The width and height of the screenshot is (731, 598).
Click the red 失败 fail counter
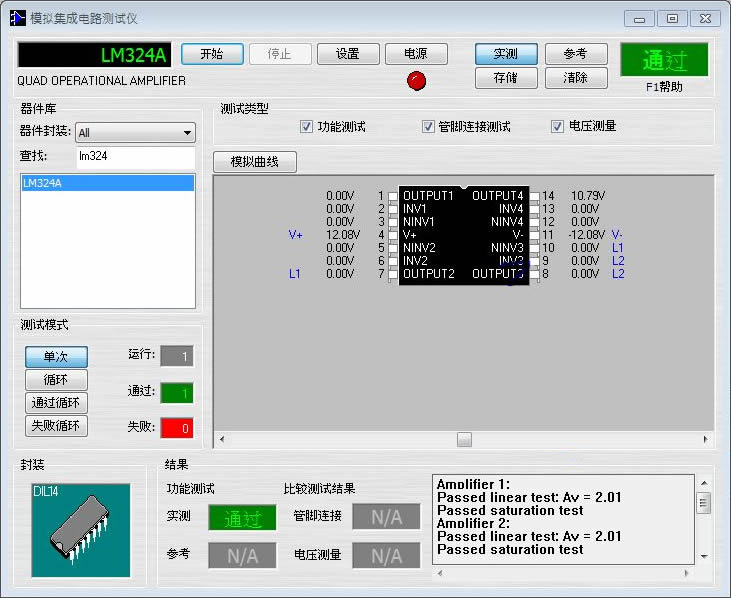[177, 428]
